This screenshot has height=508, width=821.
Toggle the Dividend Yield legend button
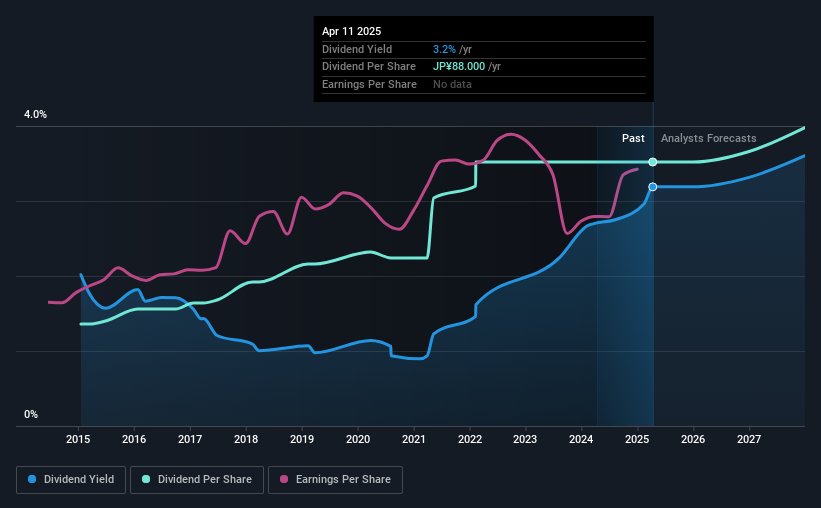click(x=71, y=480)
